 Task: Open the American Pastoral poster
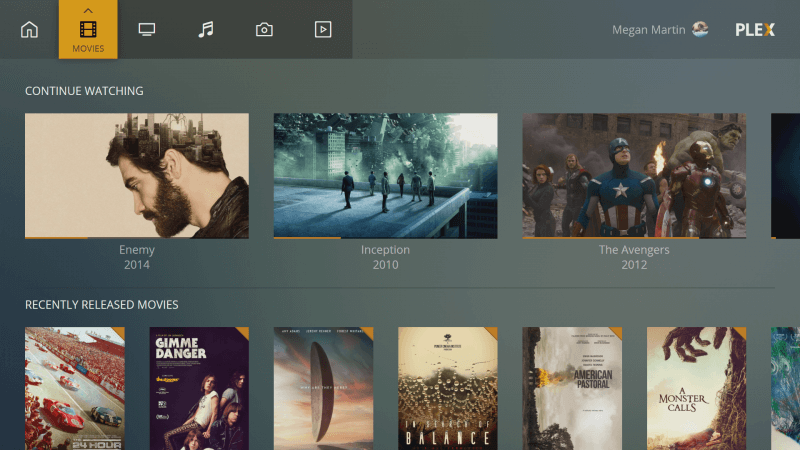point(572,388)
